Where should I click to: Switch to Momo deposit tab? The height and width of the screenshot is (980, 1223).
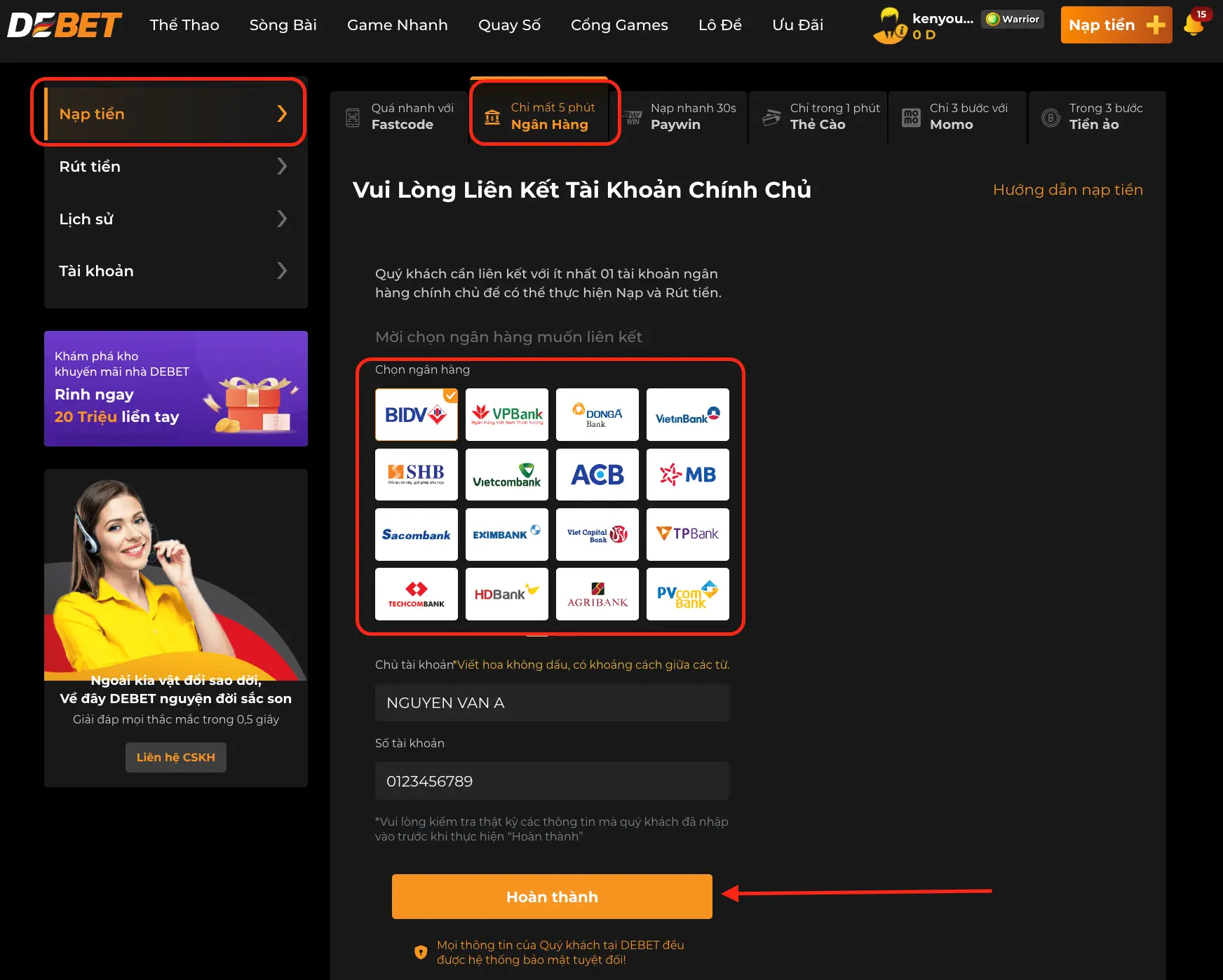pyautogui.click(x=957, y=117)
